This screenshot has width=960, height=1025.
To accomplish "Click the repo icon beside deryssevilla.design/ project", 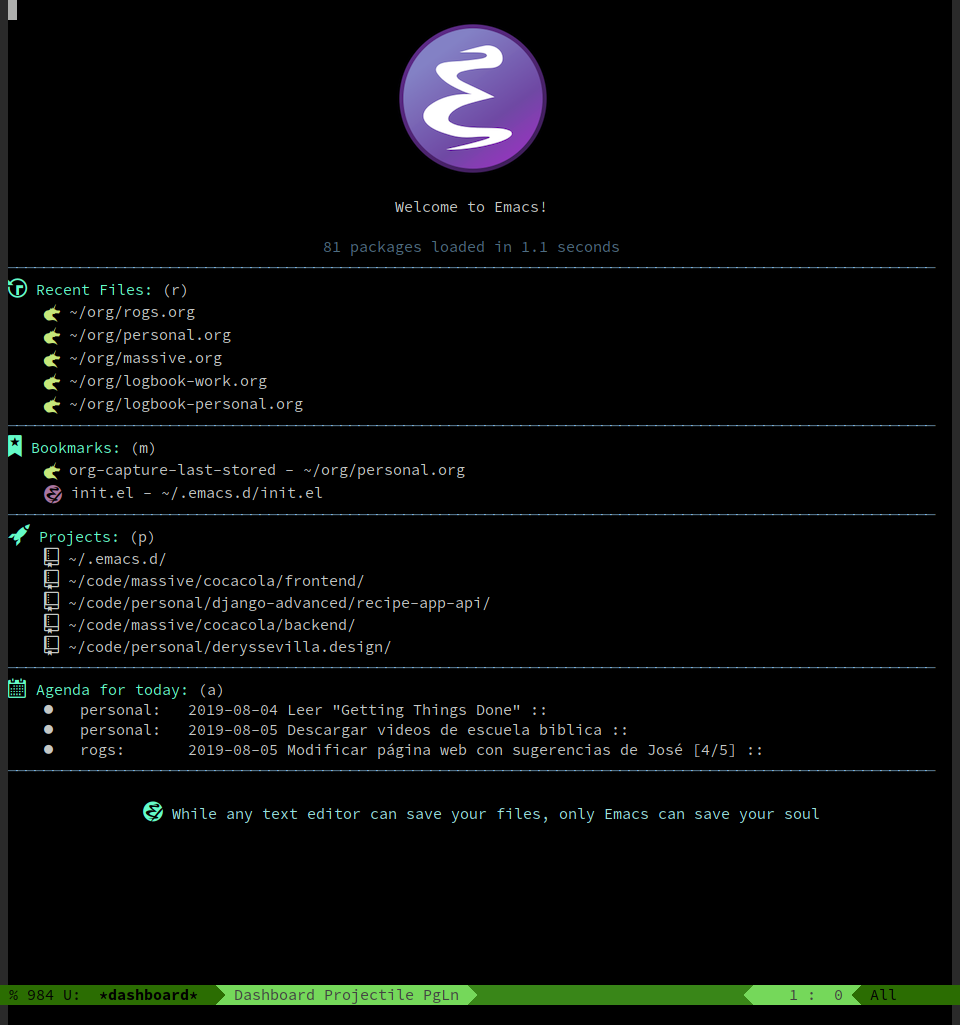I will click(x=51, y=646).
